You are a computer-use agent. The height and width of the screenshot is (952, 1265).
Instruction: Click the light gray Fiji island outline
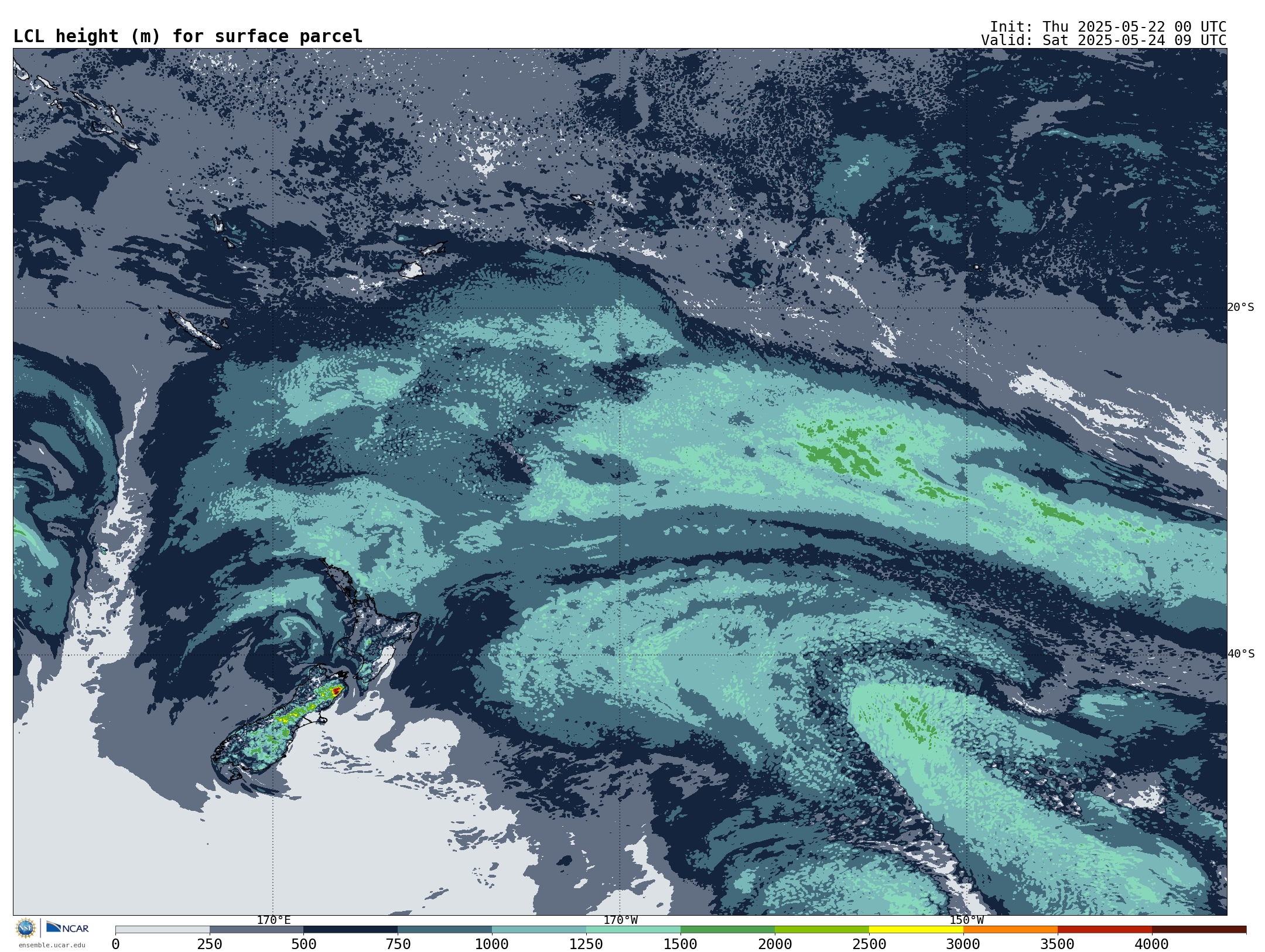click(412, 269)
